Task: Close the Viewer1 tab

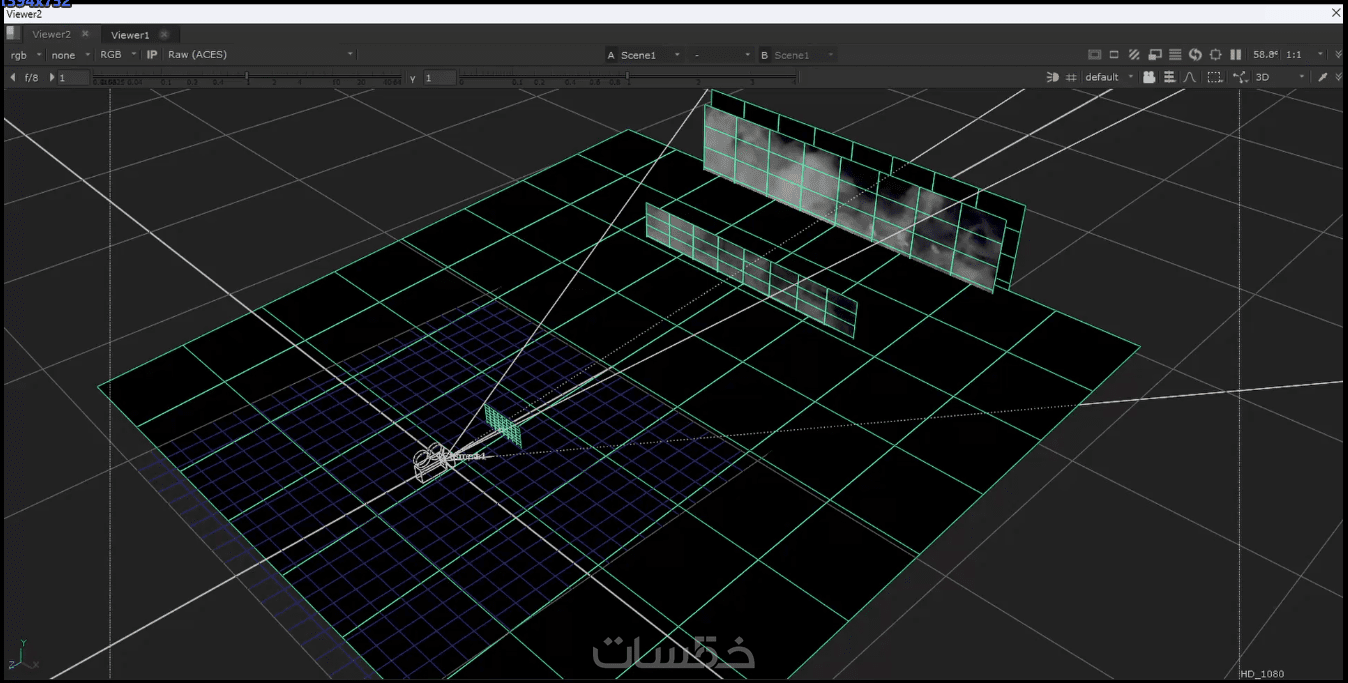Action: click(164, 35)
